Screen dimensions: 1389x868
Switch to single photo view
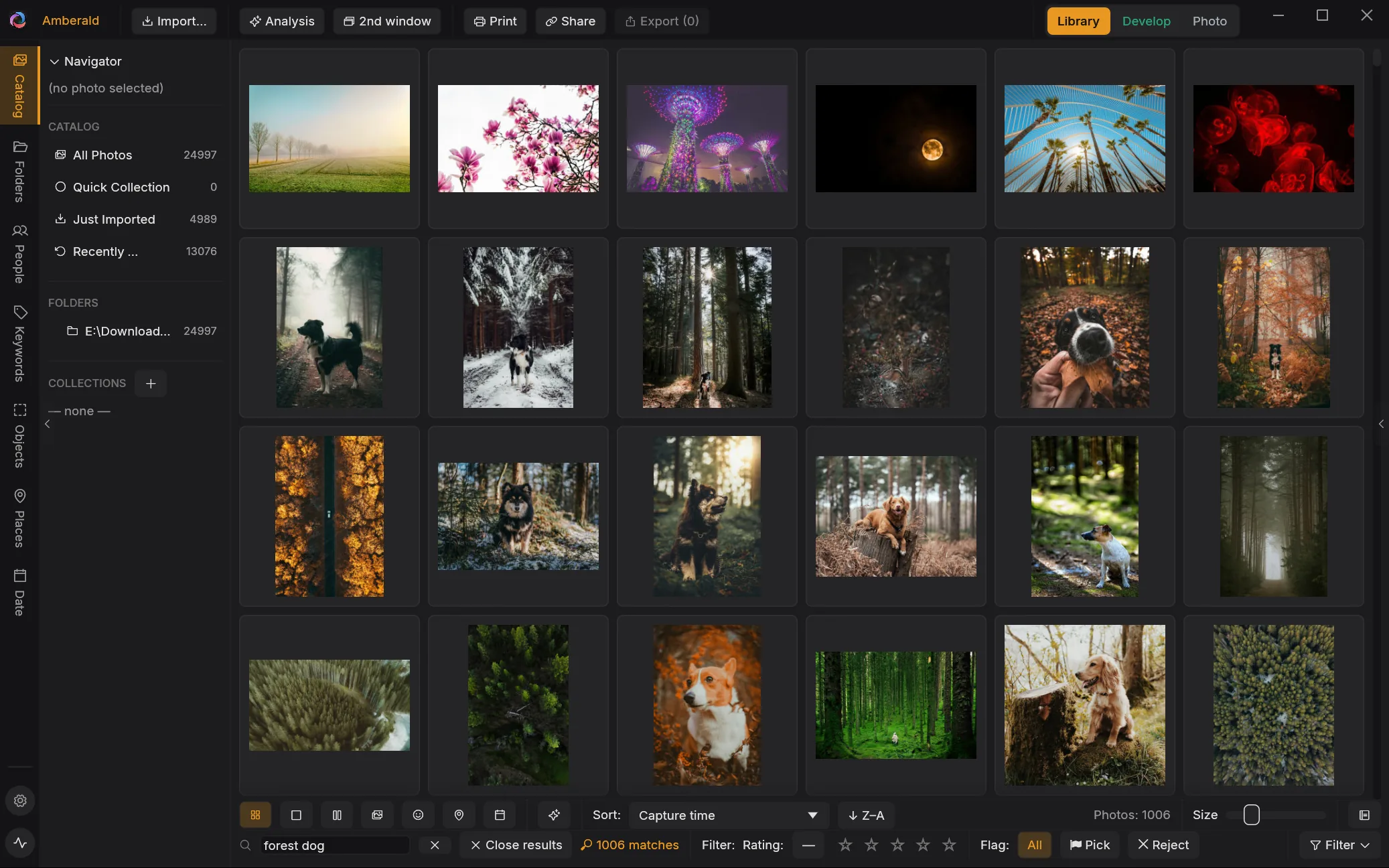296,815
